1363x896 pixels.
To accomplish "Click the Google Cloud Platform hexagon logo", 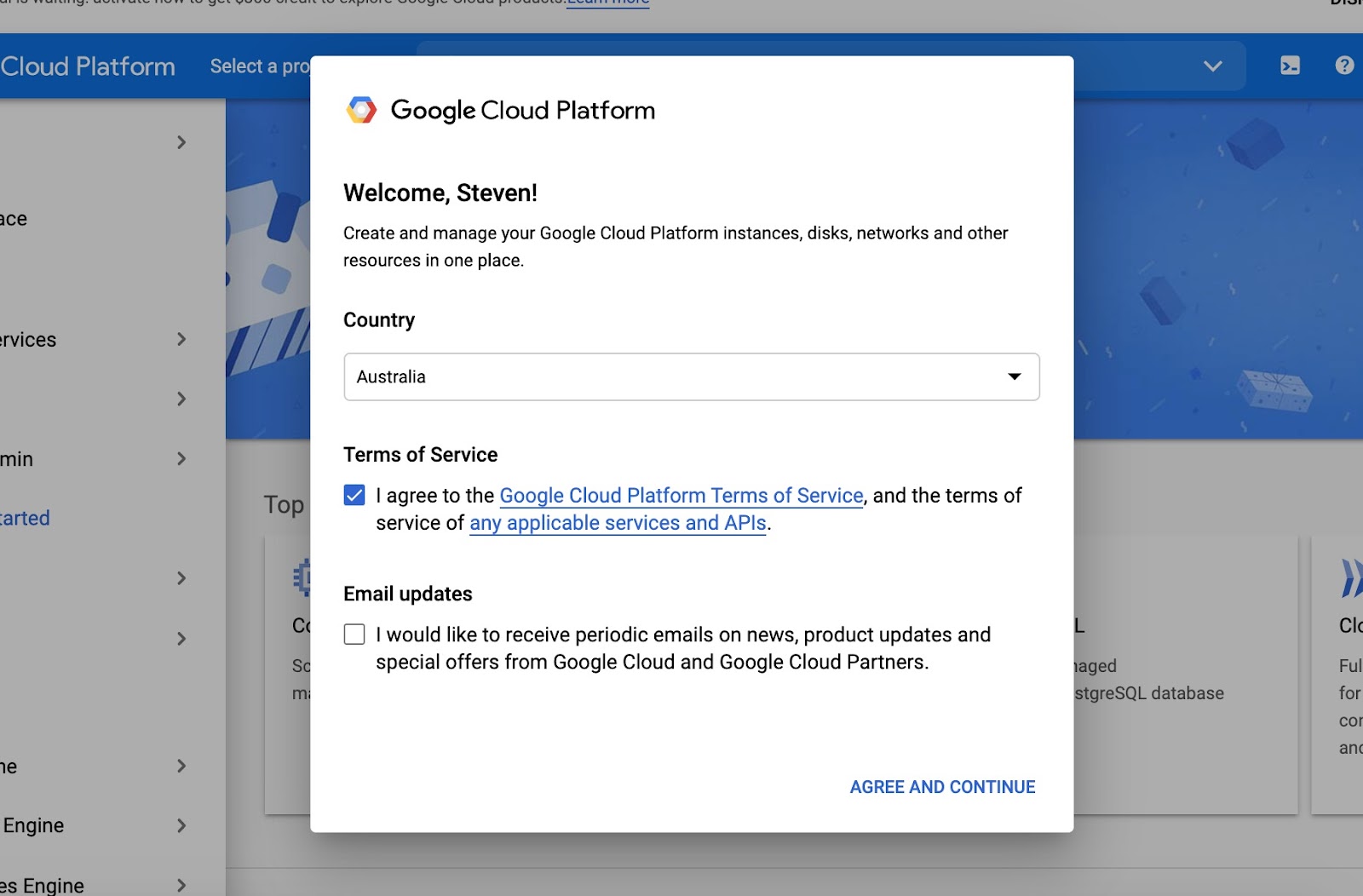I will click(361, 110).
